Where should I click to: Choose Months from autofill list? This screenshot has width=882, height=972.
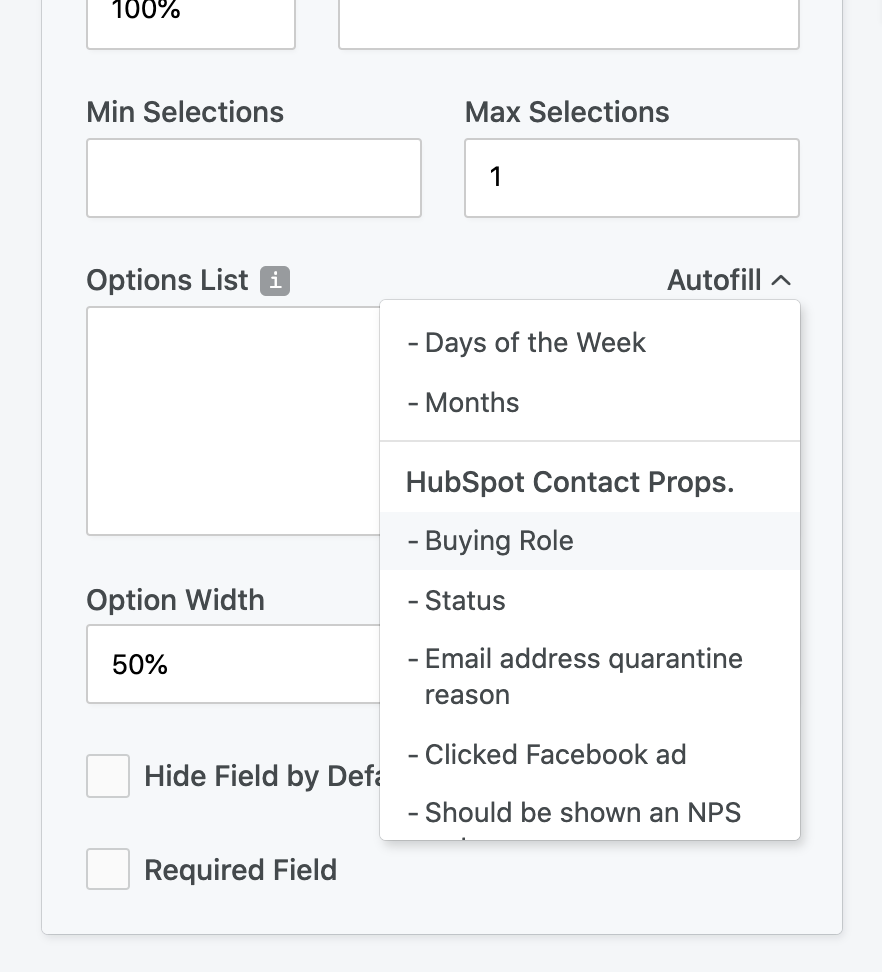point(589,402)
